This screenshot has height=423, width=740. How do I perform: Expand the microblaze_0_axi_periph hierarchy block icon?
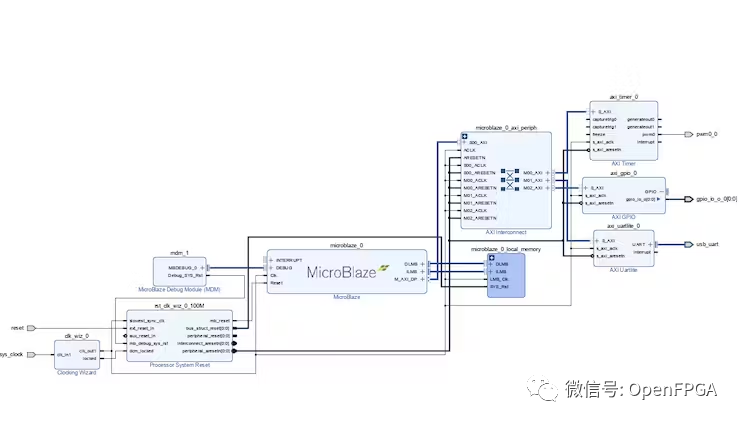[x=465, y=136]
